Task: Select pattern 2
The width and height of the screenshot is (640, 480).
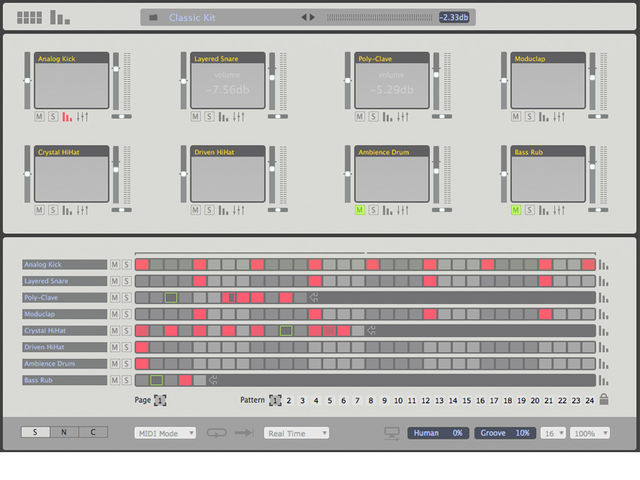Action: pos(289,400)
